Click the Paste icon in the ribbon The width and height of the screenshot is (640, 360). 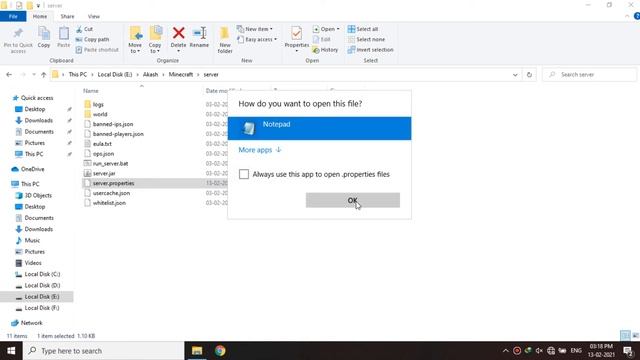pyautogui.click(x=64, y=33)
